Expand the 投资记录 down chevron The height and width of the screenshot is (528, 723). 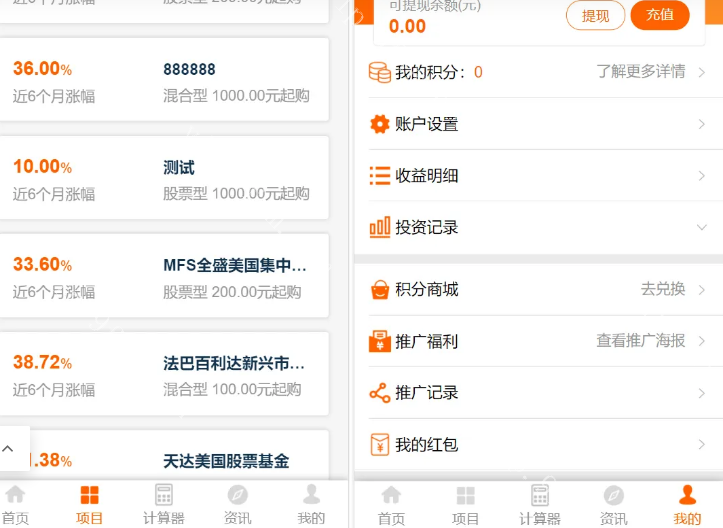point(702,227)
